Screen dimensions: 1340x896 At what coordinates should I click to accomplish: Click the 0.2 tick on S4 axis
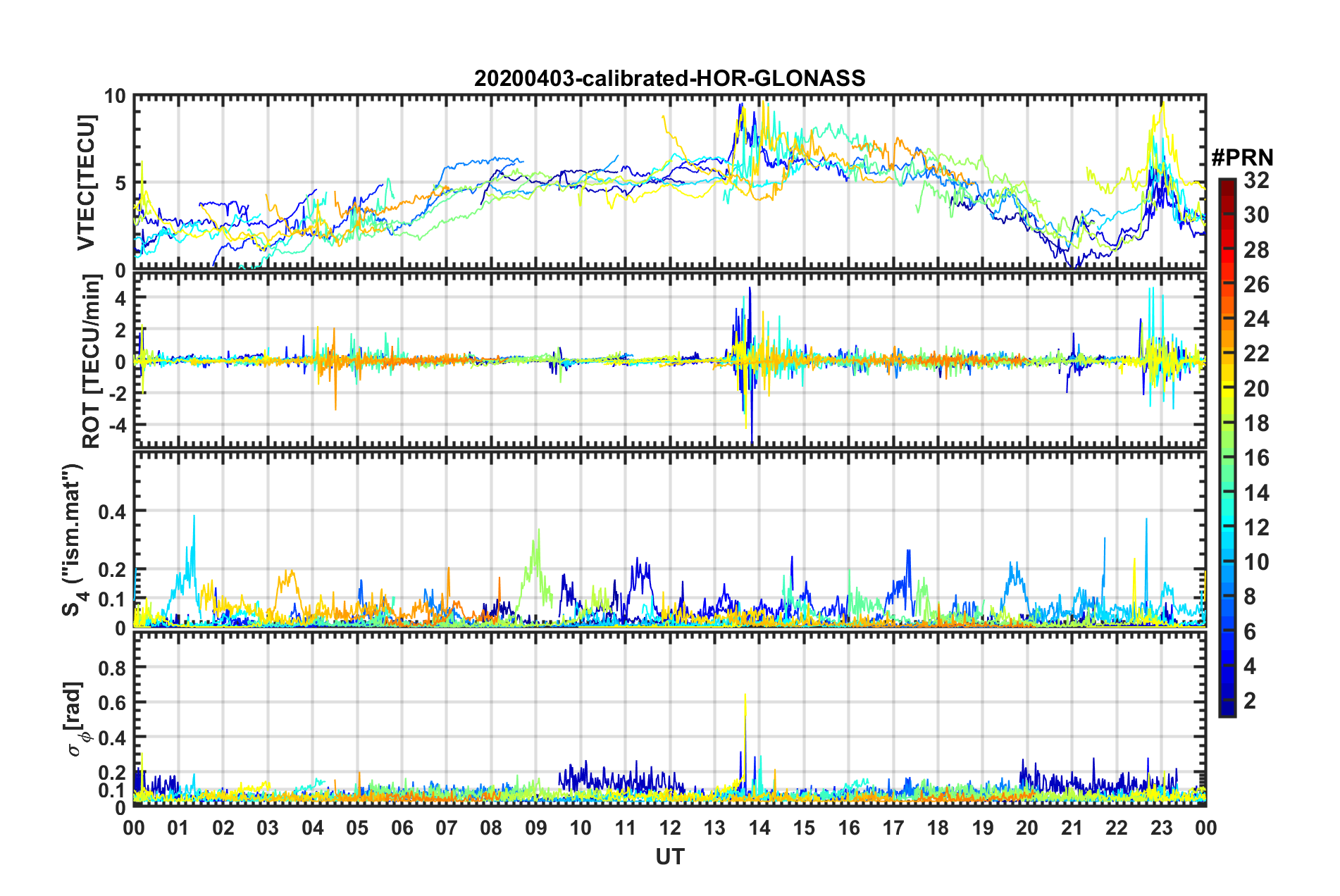click(112, 569)
